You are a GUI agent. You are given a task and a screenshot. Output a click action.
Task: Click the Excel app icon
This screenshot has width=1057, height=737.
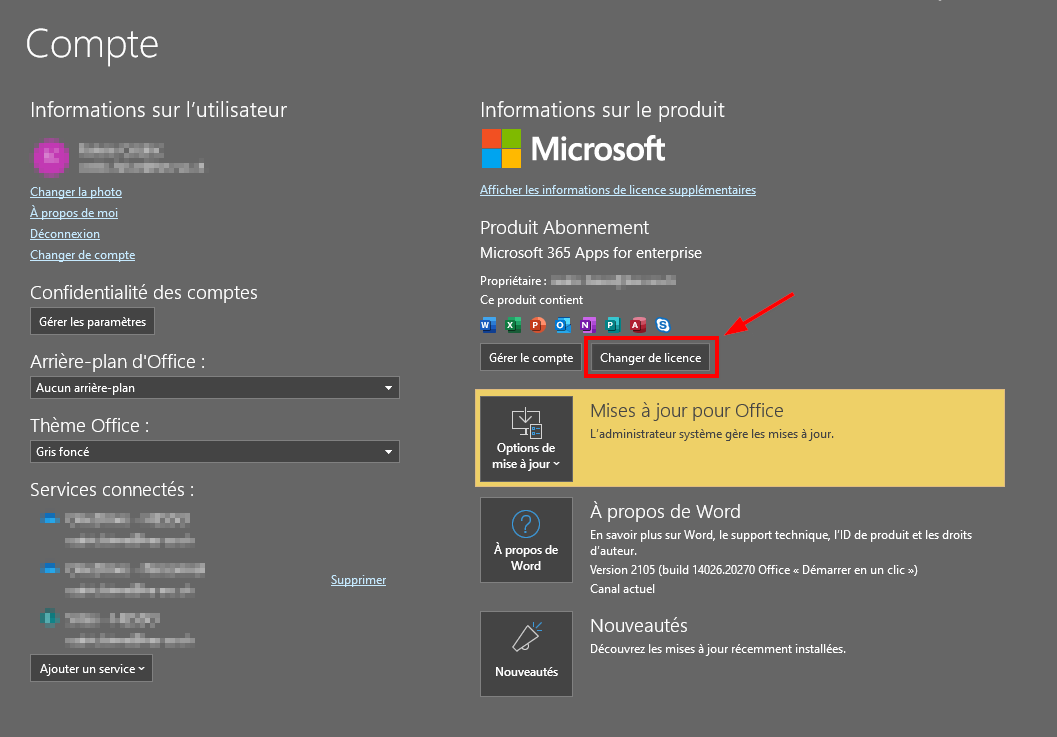click(x=513, y=325)
